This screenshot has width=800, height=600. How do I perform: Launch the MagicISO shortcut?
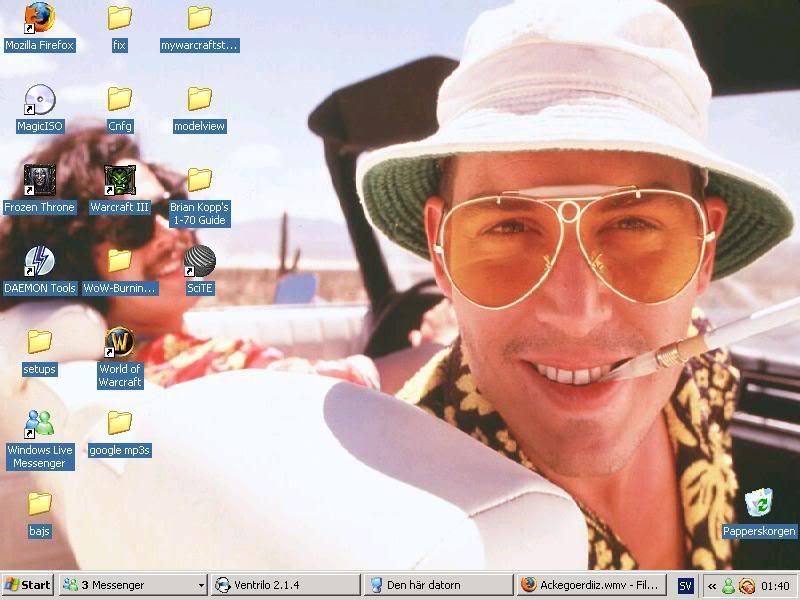click(x=39, y=108)
